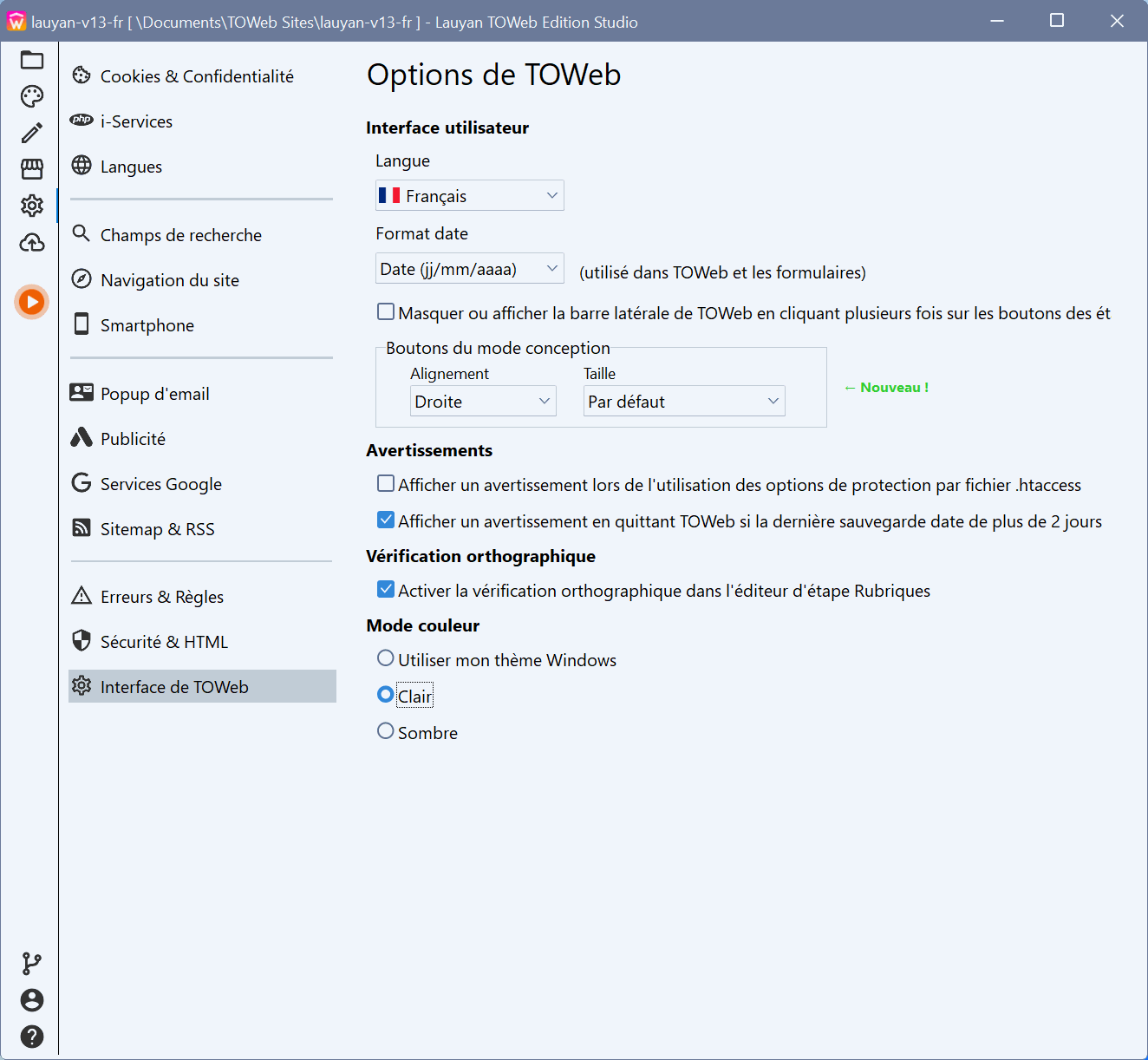Open the user account icon

click(x=31, y=1000)
